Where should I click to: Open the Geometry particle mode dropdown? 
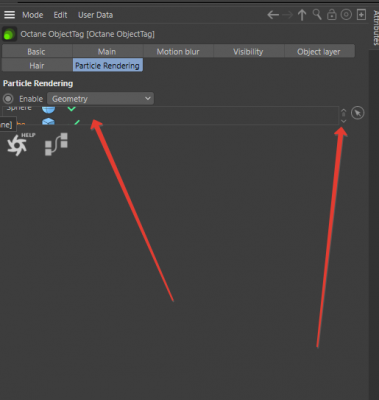[100, 99]
